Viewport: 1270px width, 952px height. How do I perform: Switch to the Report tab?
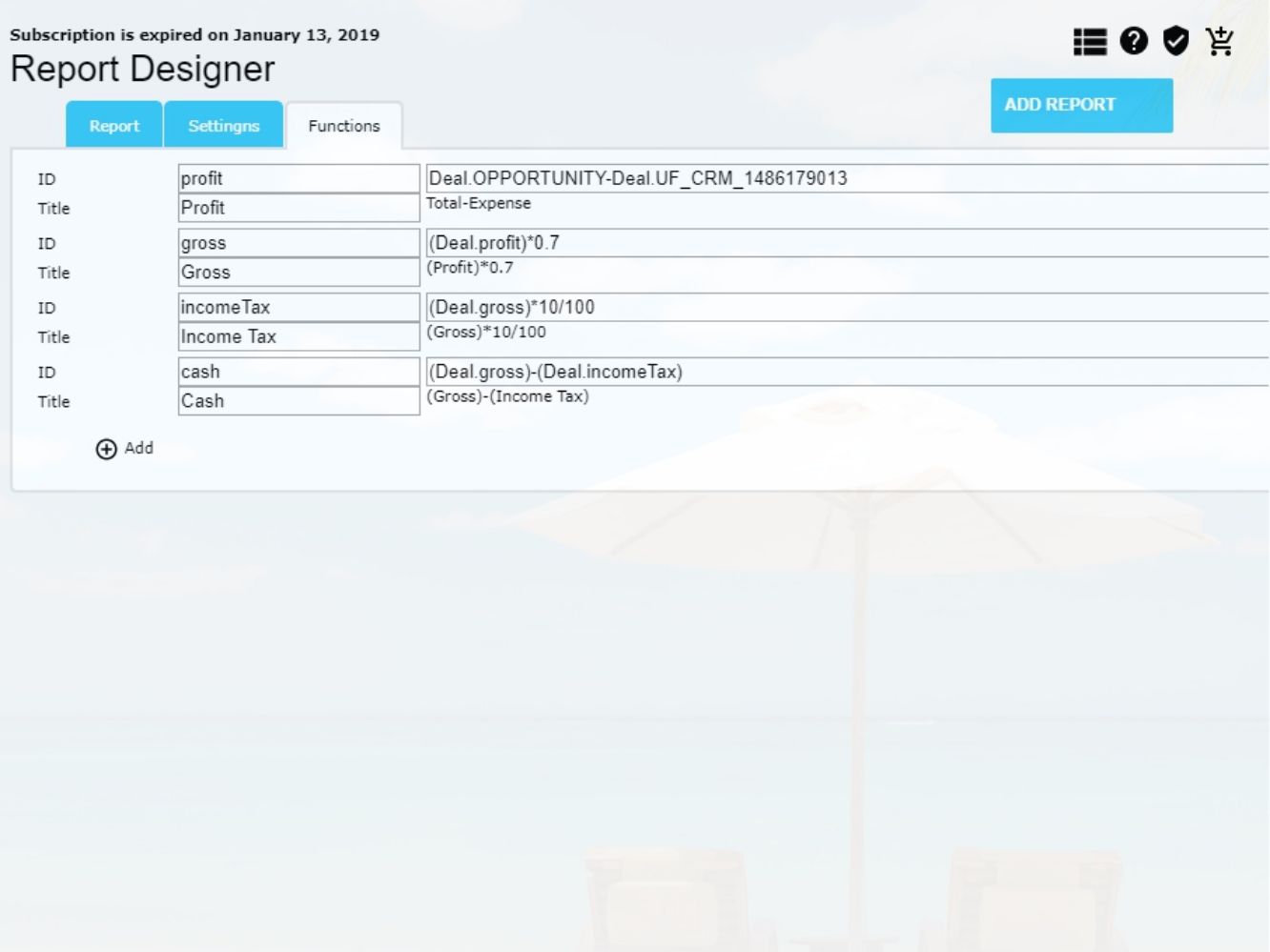click(114, 126)
